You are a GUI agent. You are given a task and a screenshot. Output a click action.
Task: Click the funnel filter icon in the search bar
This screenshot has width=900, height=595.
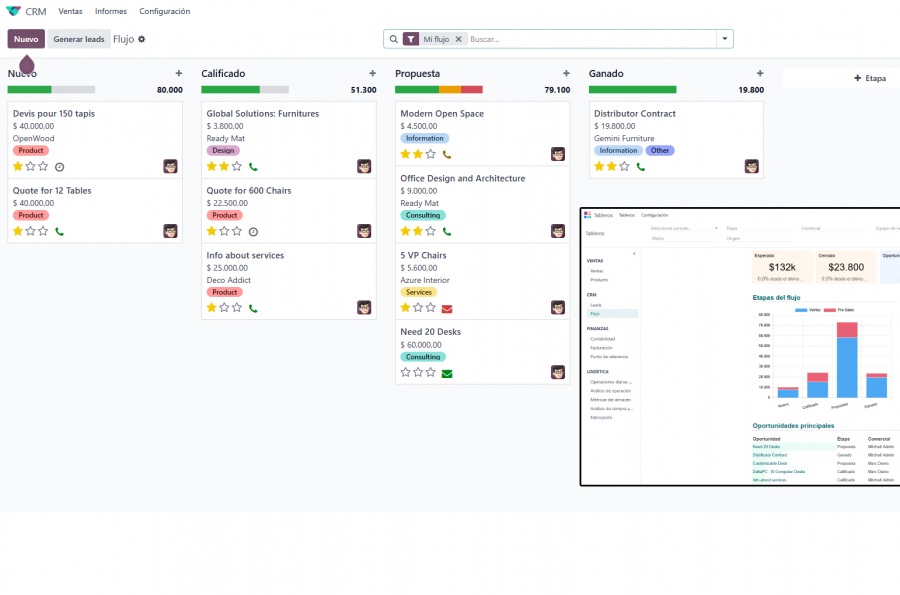412,39
